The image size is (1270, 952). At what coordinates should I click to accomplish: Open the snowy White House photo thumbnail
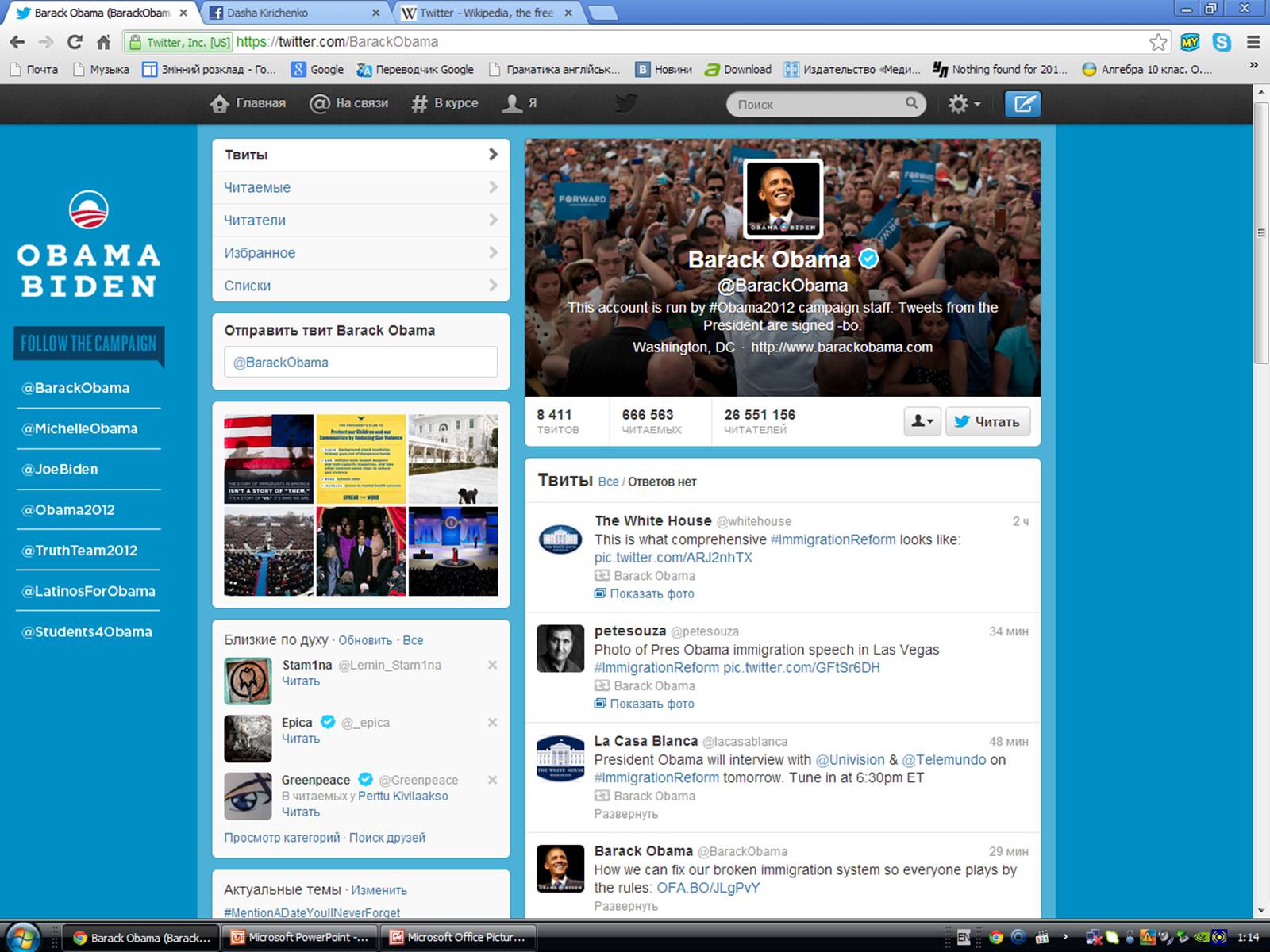pyautogui.click(x=453, y=459)
